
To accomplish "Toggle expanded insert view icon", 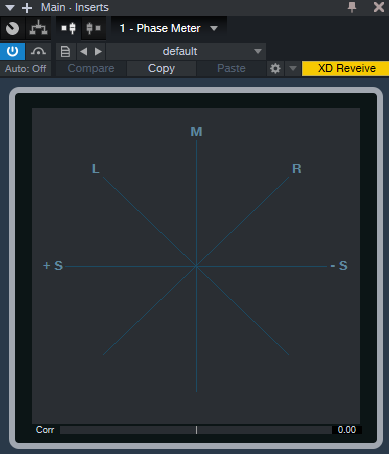I will coord(69,28).
